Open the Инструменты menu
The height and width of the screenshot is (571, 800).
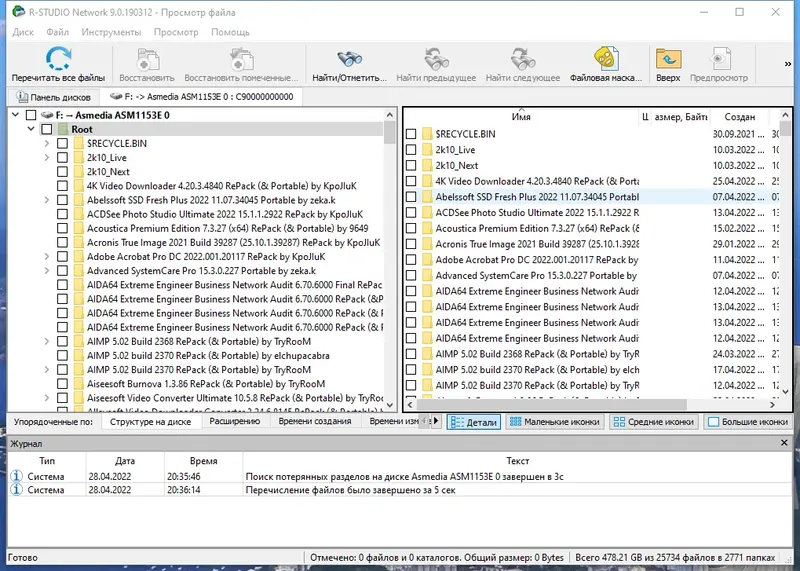coord(111,32)
